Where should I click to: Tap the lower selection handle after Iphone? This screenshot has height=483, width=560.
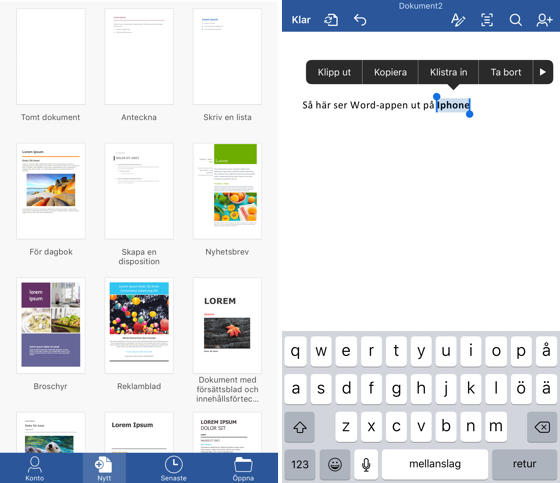470,114
